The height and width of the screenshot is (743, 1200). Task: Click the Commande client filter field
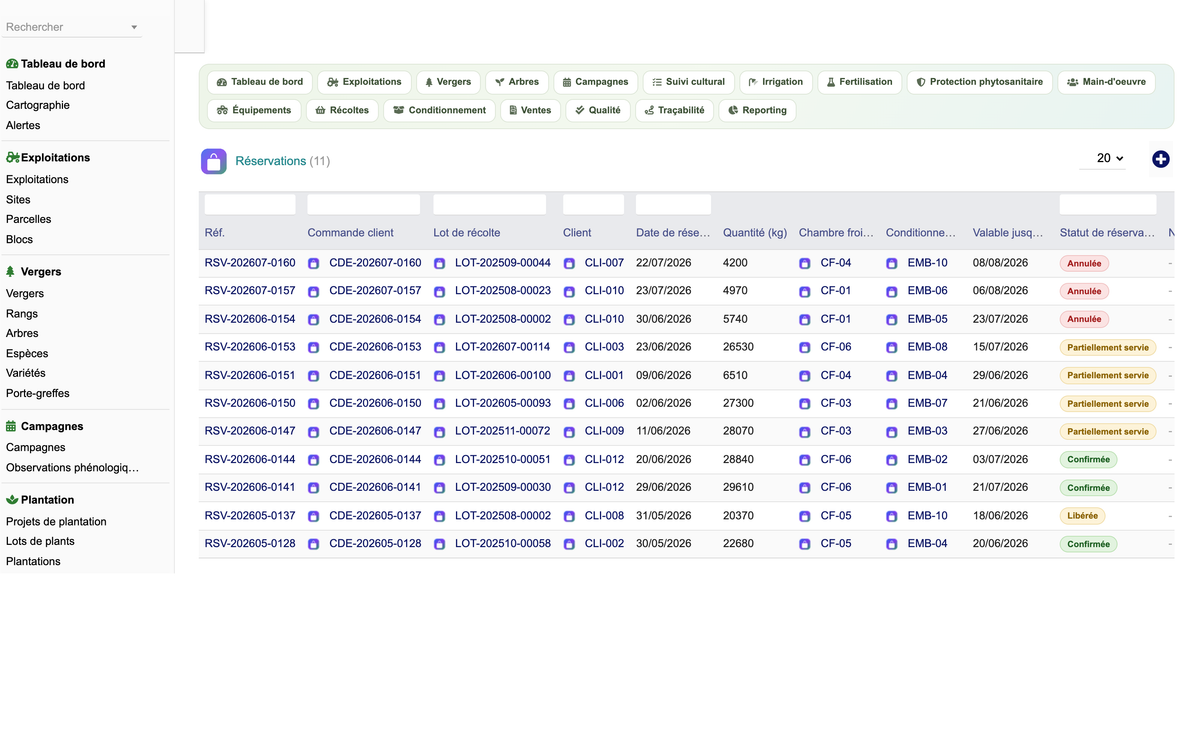(364, 204)
